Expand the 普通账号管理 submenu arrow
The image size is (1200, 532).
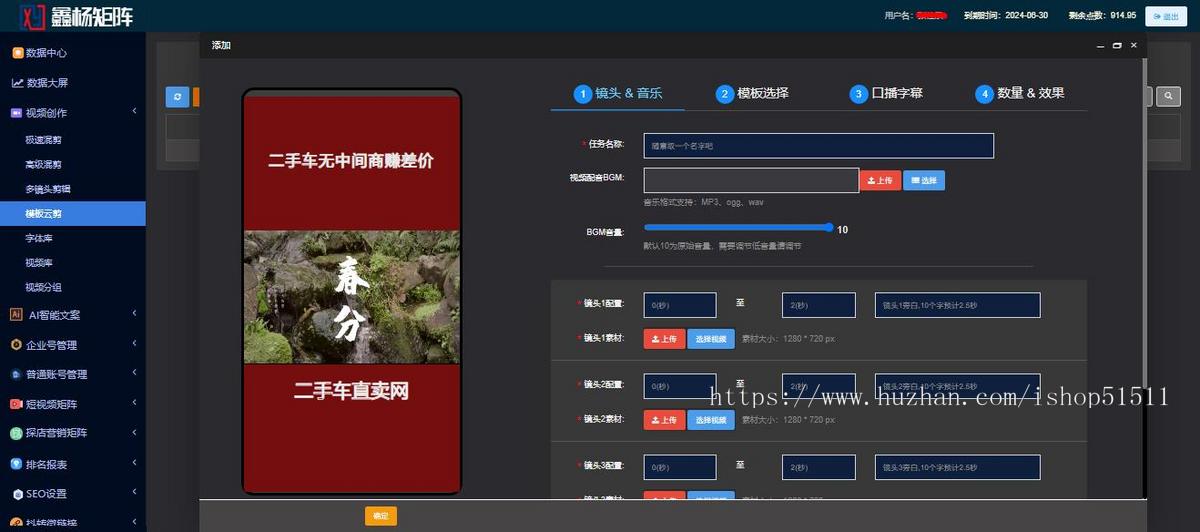(x=134, y=374)
